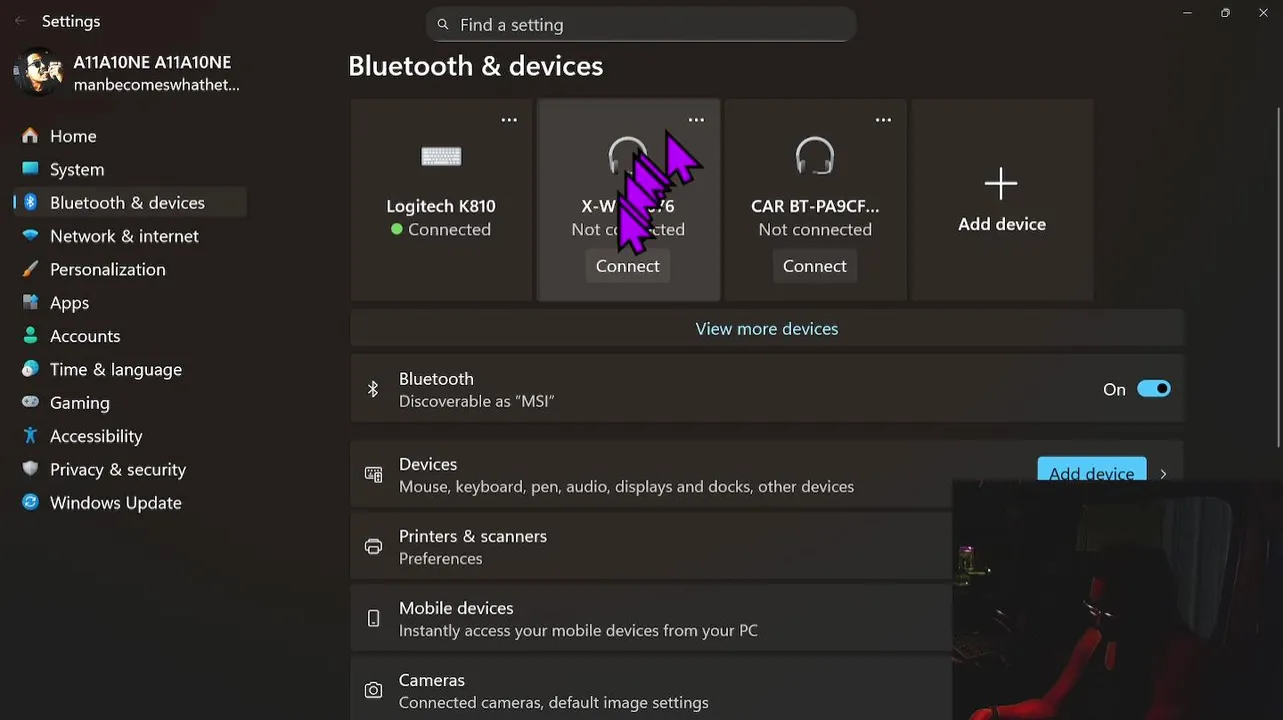This screenshot has width=1283, height=720.
Task: Click the back arrow in Settings
Action: (20, 21)
